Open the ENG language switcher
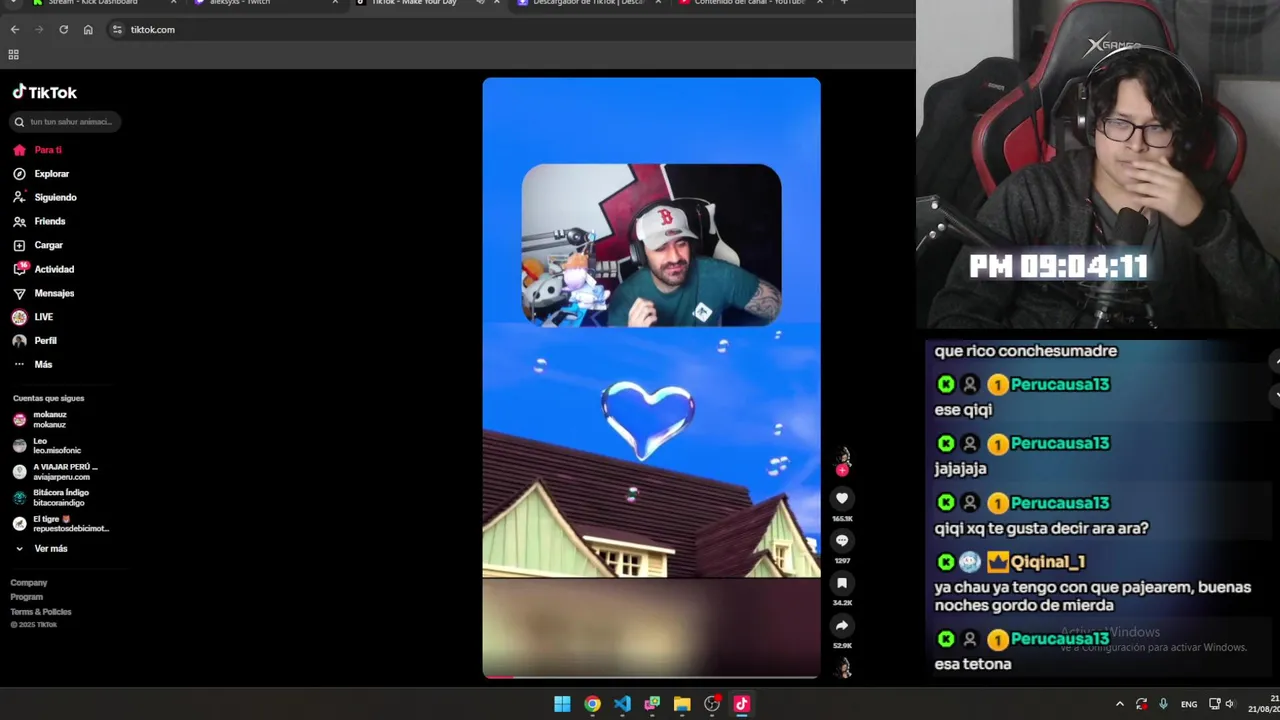The width and height of the screenshot is (1280, 720). click(x=1189, y=704)
